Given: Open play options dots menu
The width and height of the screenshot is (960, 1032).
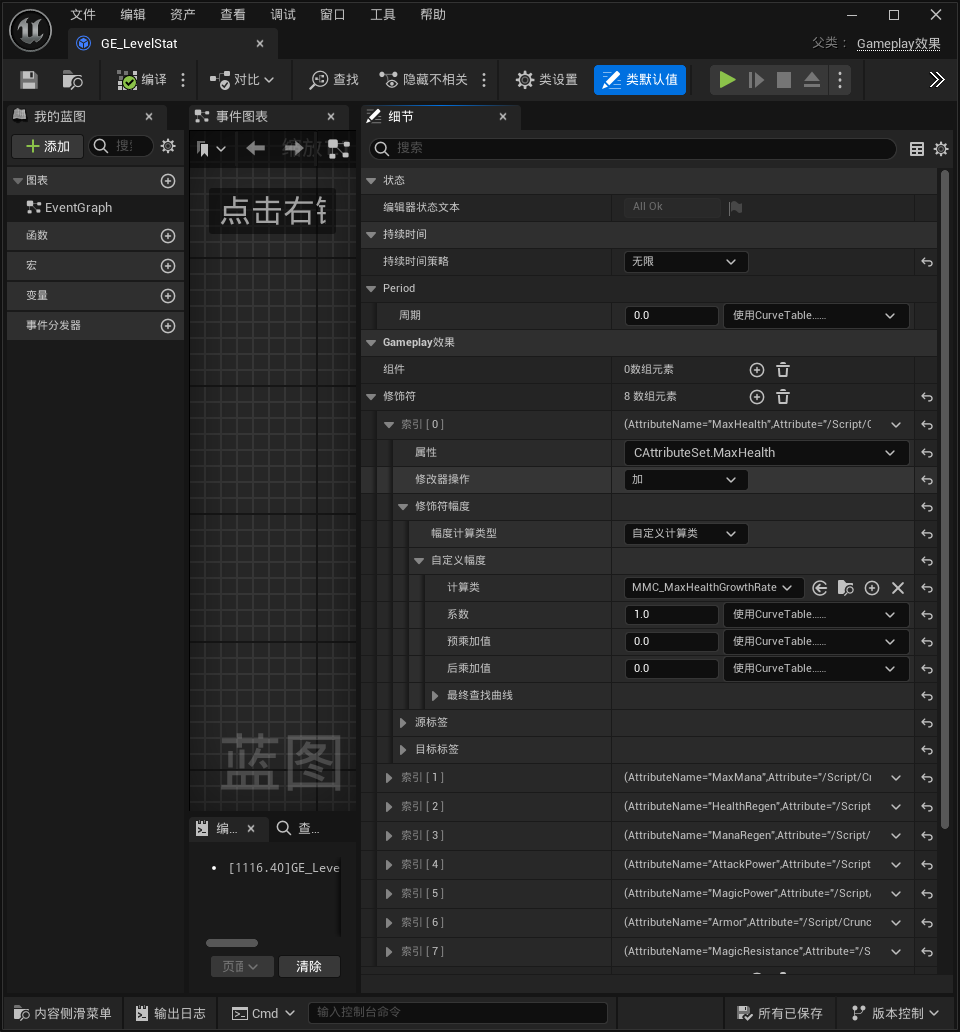Looking at the screenshot, I should coord(840,80).
